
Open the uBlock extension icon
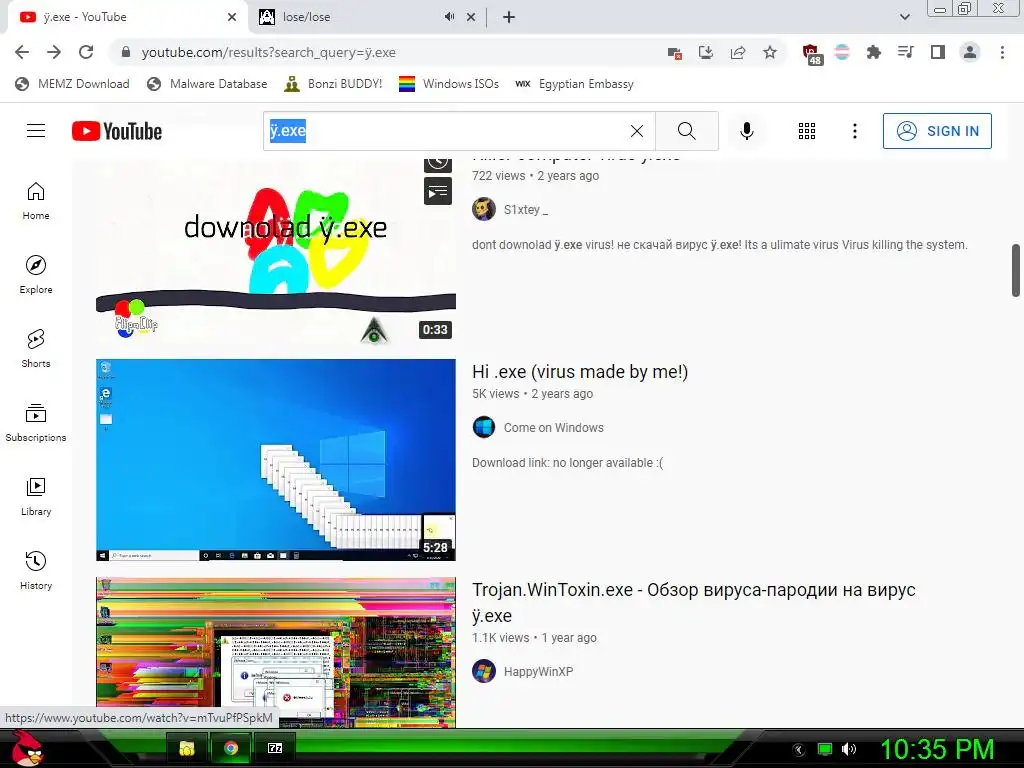pyautogui.click(x=811, y=54)
